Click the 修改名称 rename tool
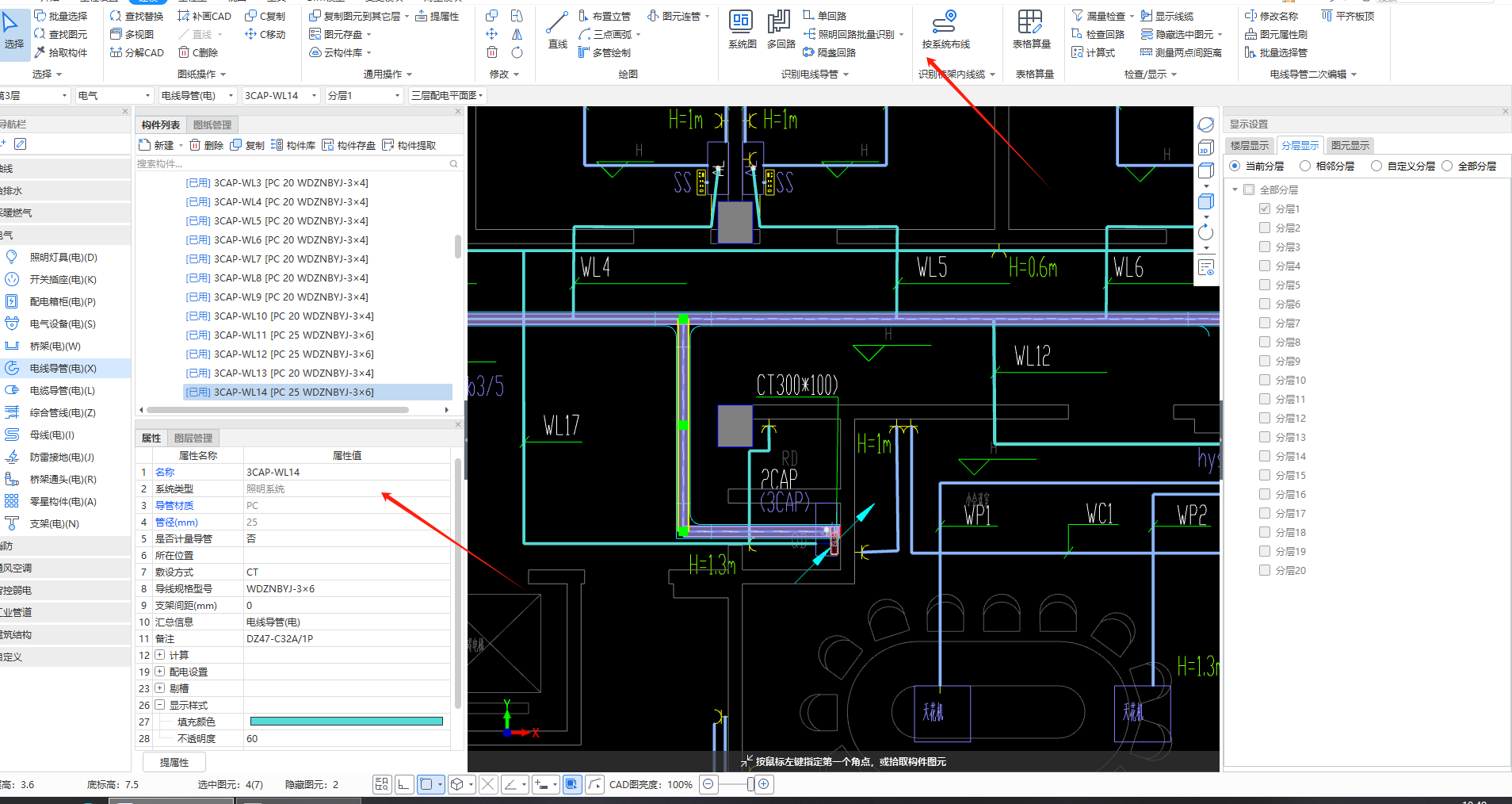 point(1271,16)
